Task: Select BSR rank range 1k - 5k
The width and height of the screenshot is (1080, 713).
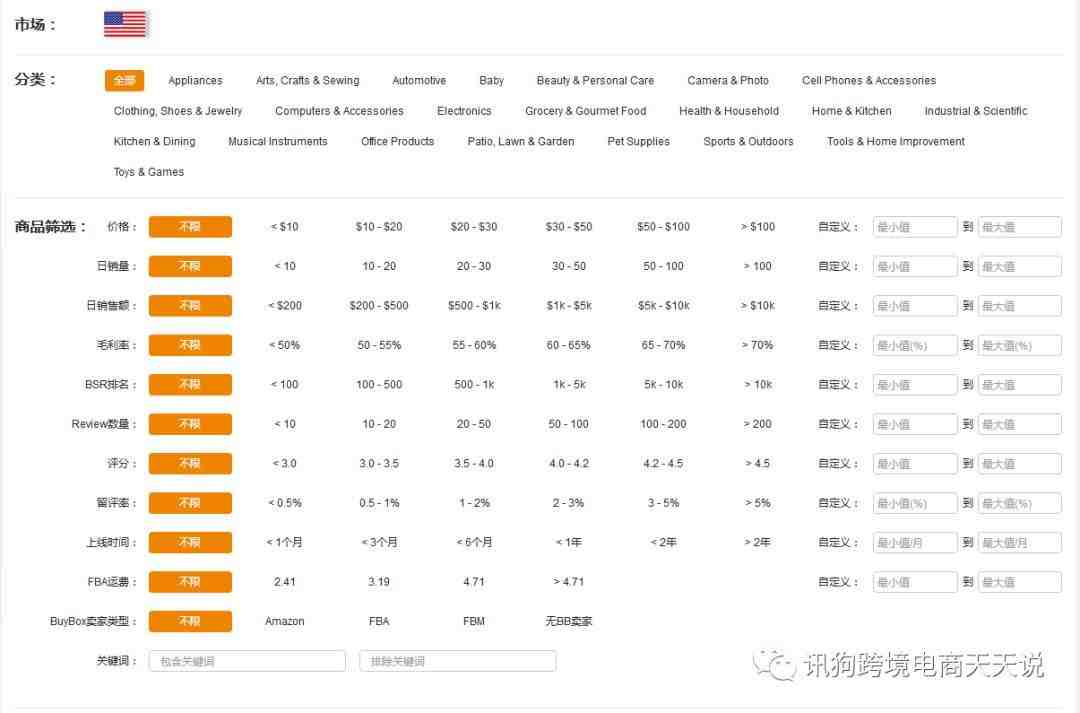Action: [x=568, y=385]
